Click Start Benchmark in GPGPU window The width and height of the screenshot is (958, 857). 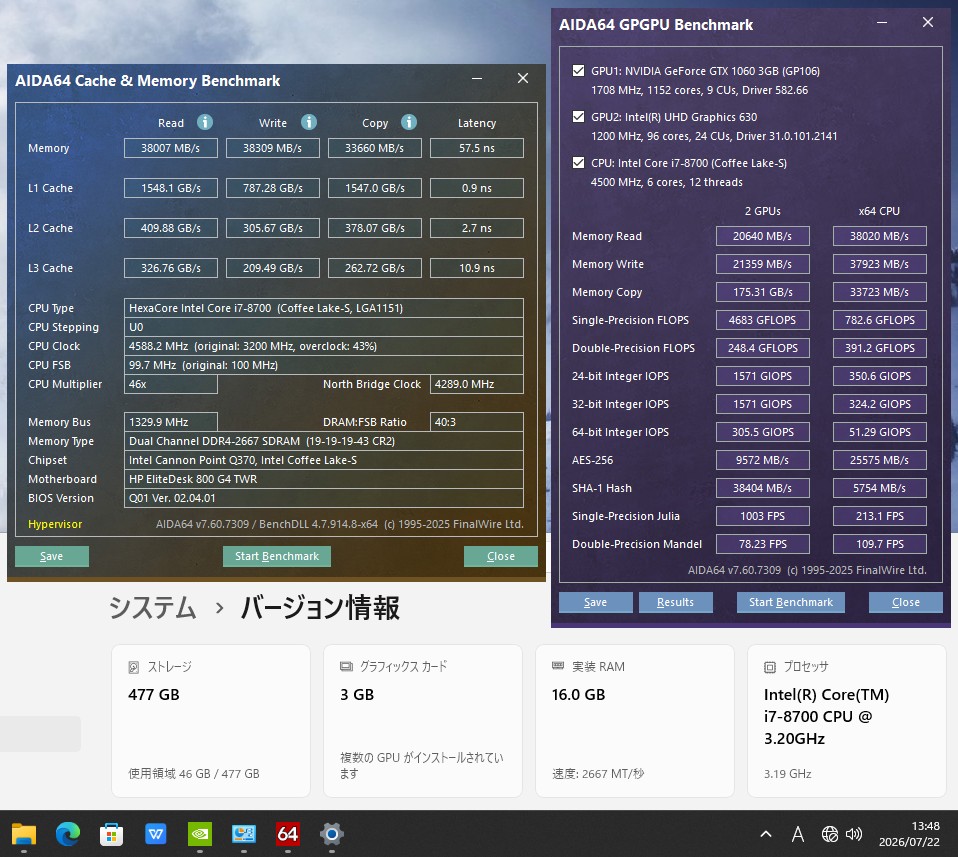point(791,602)
